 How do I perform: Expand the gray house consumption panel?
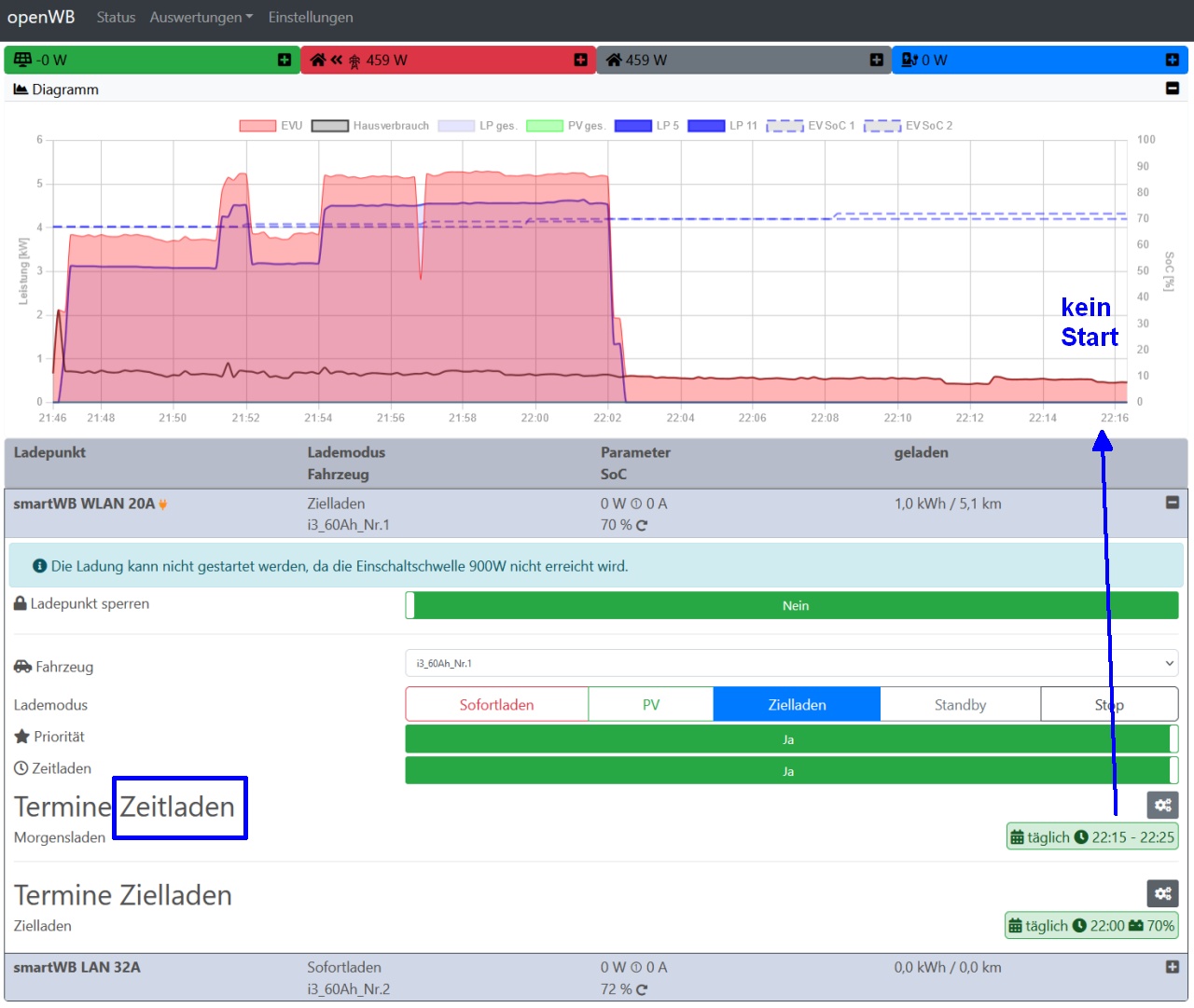point(876,60)
